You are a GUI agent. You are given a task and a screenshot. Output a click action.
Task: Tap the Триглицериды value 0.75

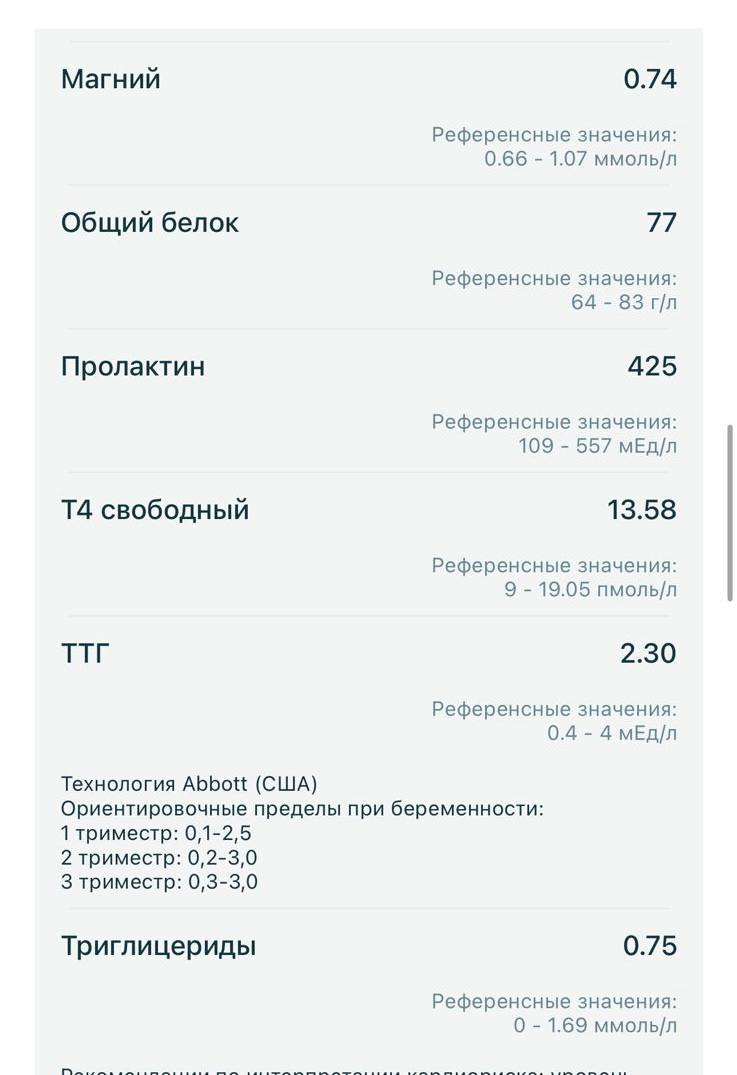650,945
